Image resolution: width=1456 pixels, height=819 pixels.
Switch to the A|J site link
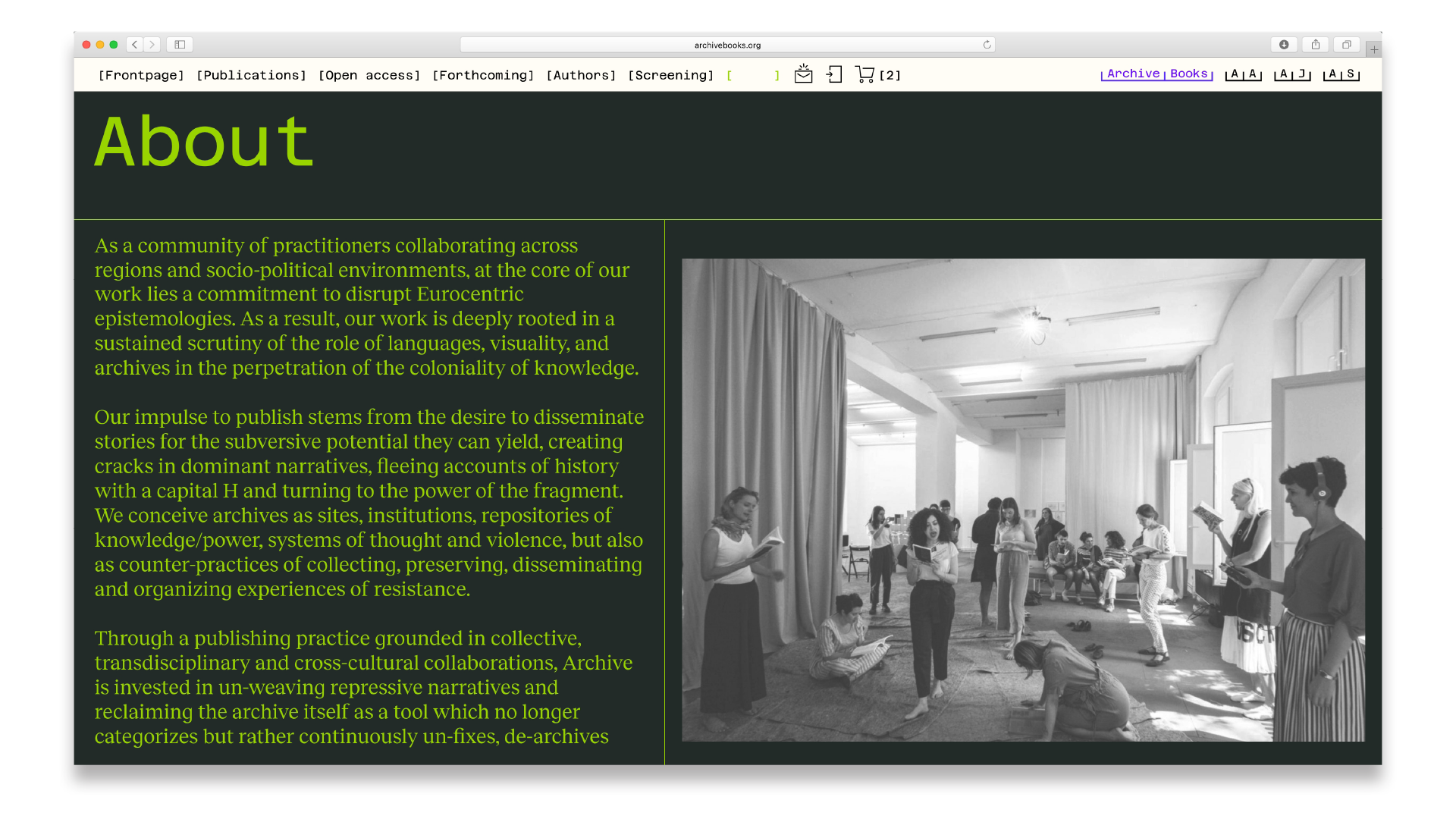point(1292,74)
